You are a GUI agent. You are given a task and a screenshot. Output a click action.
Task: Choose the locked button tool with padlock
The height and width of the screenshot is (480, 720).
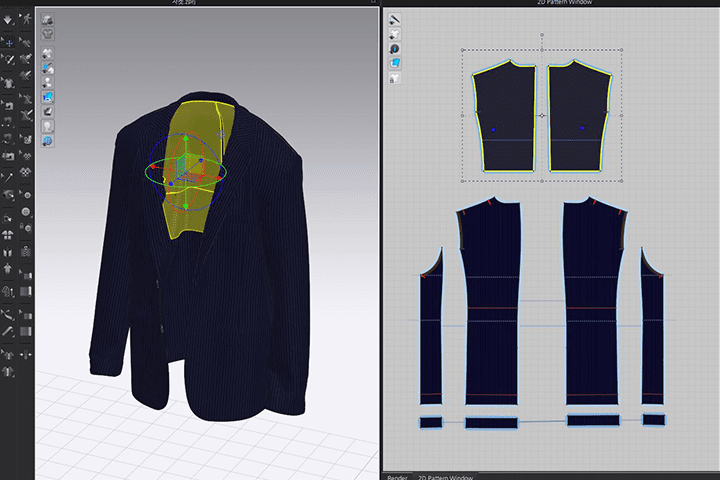pyautogui.click(x=26, y=227)
